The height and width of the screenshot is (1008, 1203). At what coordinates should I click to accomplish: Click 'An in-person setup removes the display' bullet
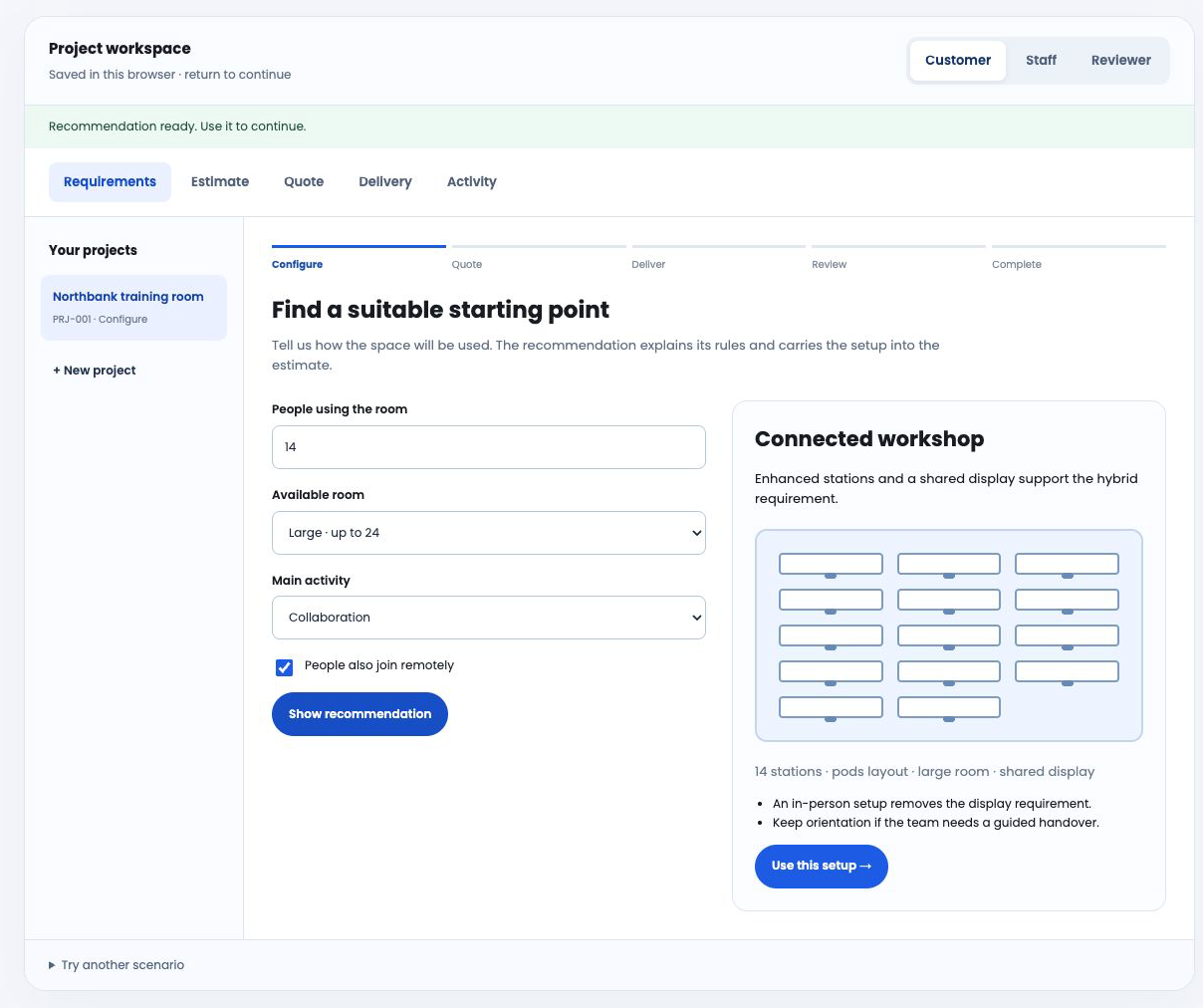coord(932,804)
